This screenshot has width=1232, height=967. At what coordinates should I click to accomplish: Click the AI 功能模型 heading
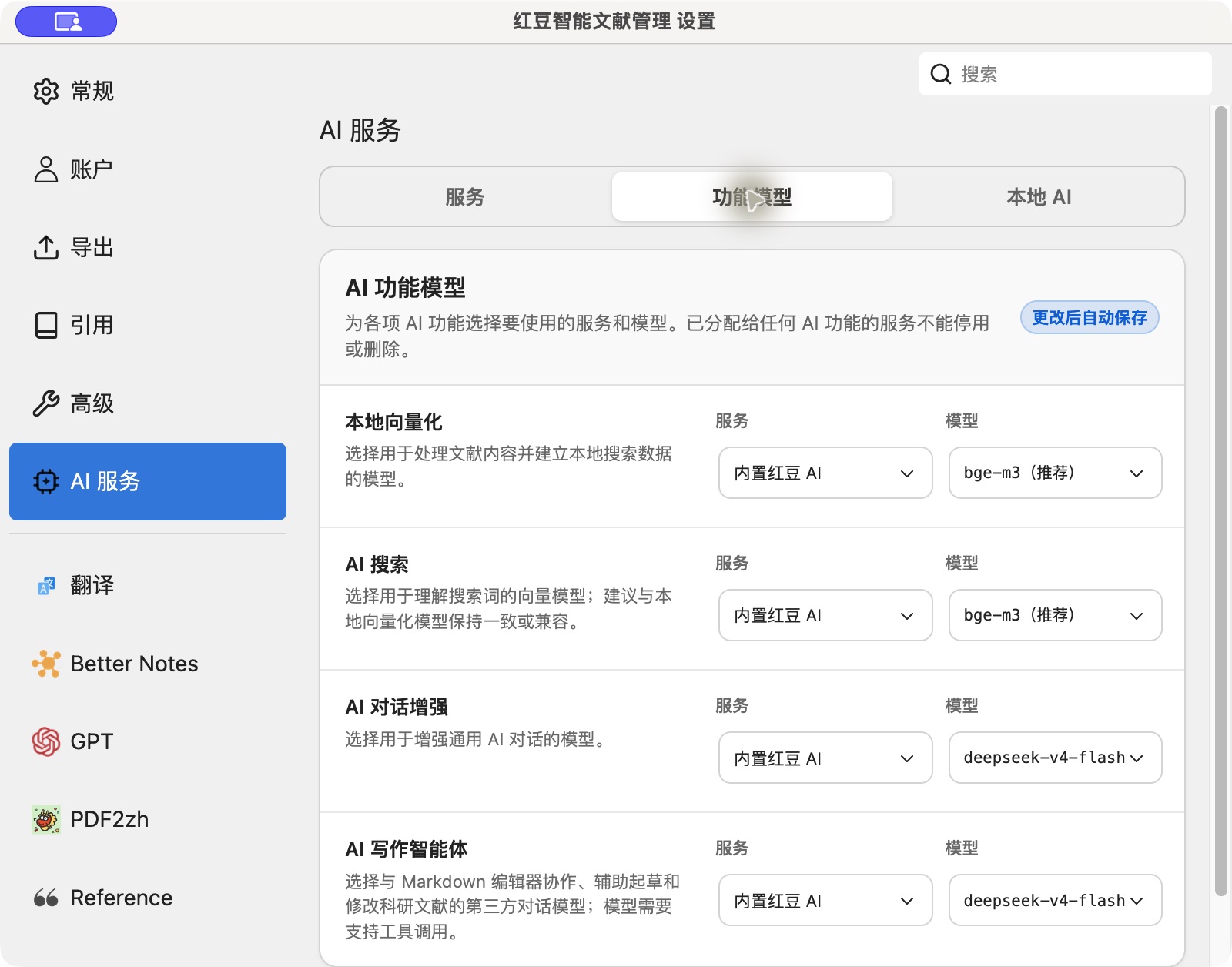coord(406,288)
